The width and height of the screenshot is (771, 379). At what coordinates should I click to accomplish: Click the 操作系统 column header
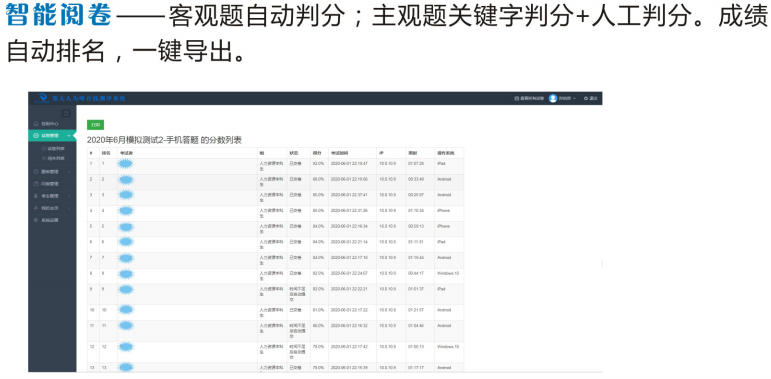(x=446, y=153)
